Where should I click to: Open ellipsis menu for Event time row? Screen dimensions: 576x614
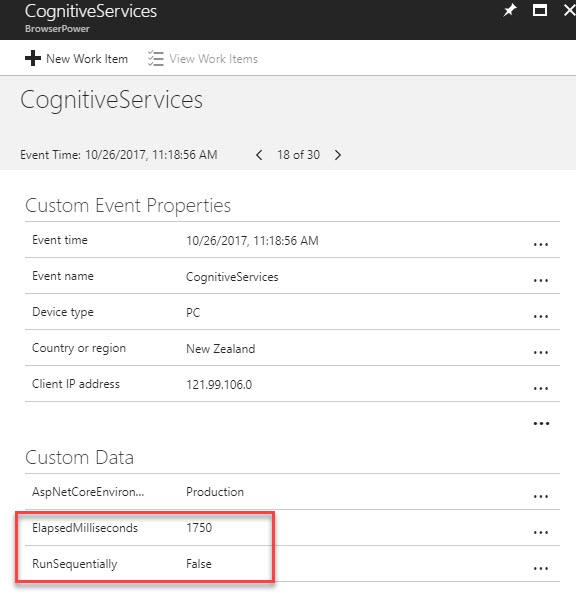point(541,245)
